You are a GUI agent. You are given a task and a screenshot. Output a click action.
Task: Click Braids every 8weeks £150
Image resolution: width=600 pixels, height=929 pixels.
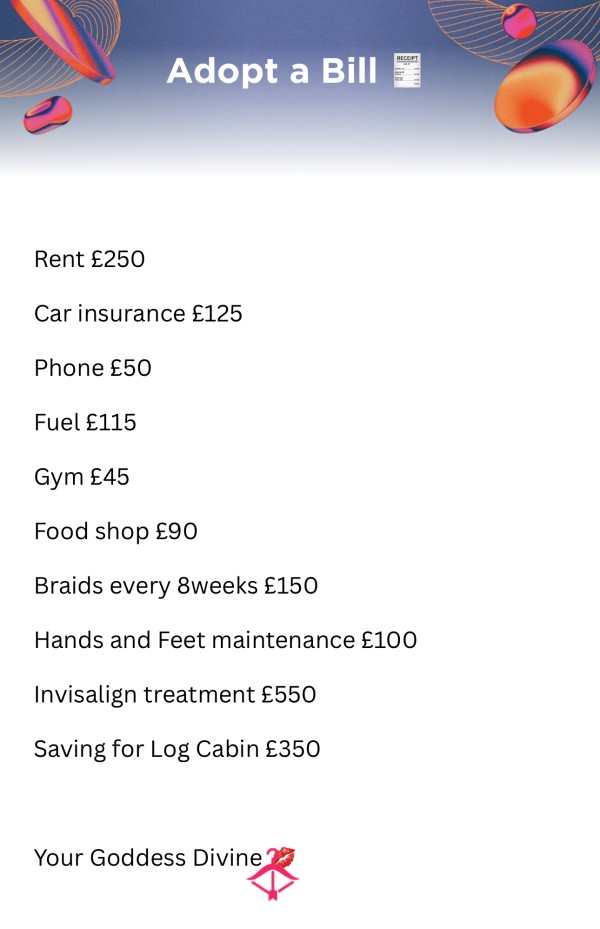point(176,586)
